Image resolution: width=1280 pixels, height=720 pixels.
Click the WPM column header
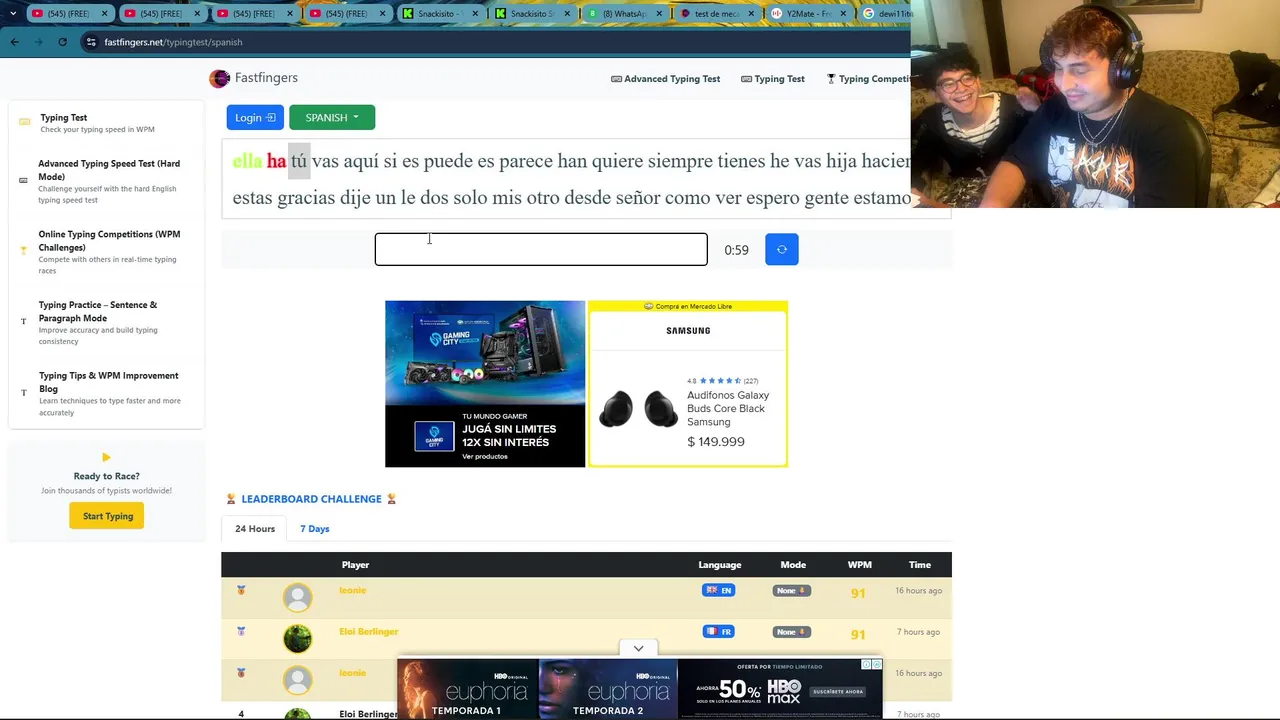[859, 565]
